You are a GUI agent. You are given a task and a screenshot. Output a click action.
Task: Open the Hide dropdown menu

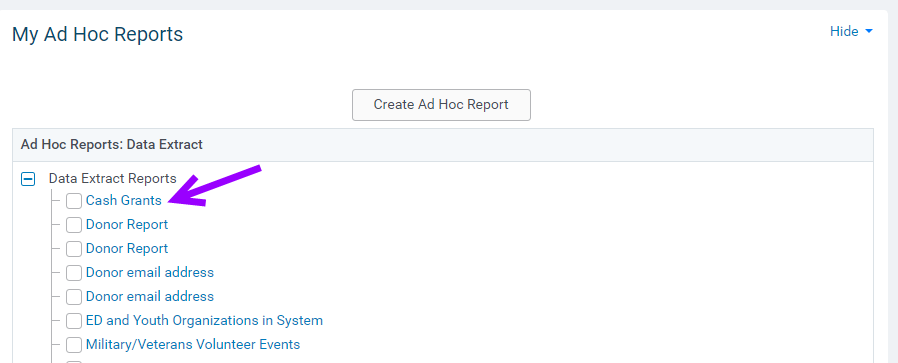851,31
